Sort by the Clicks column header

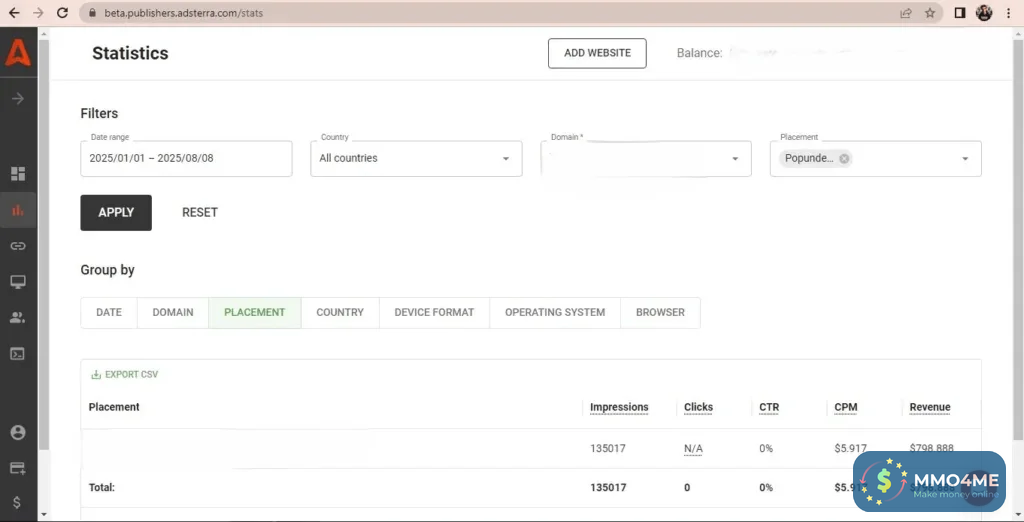point(698,407)
